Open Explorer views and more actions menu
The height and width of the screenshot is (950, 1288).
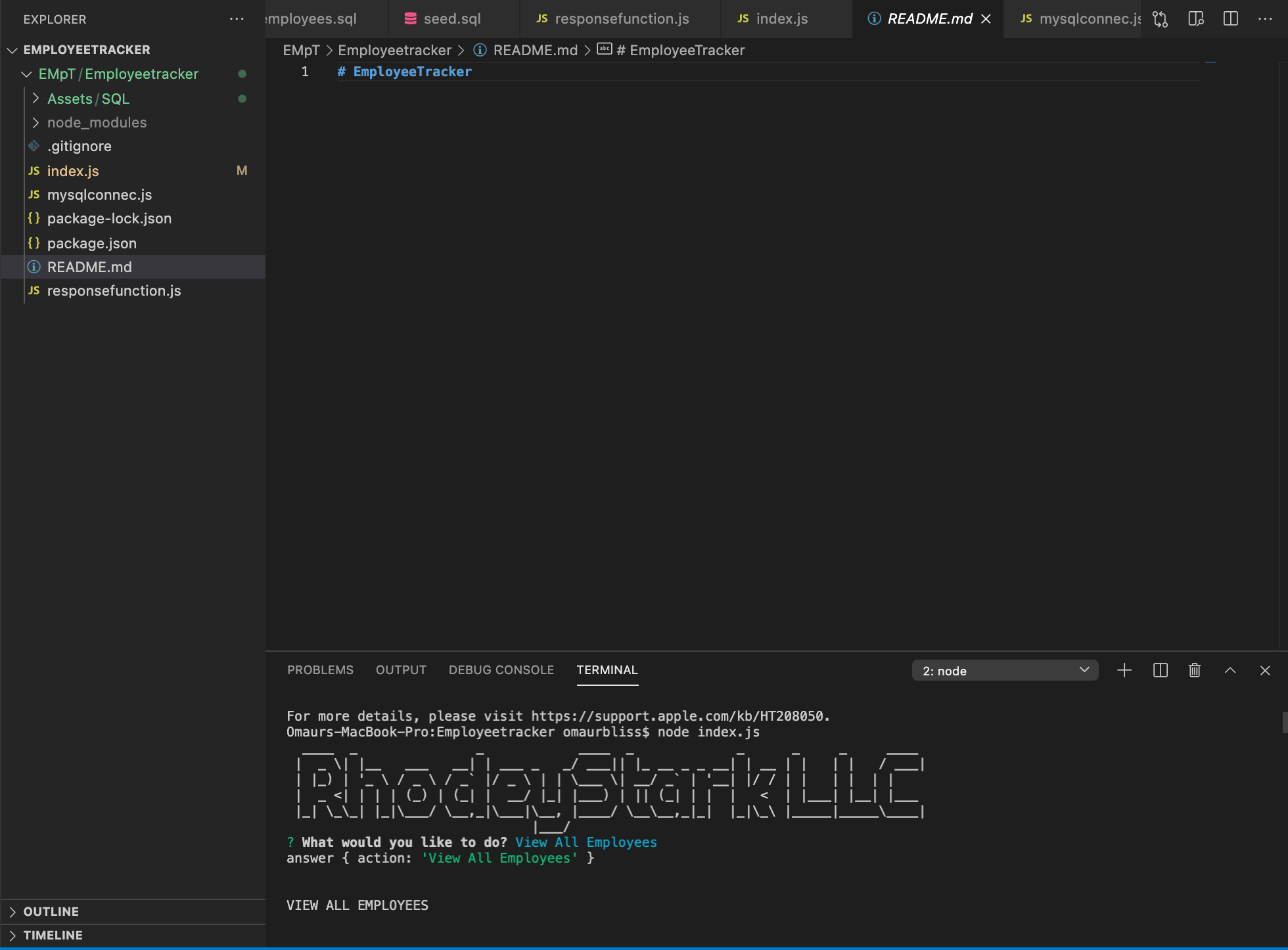tap(237, 19)
